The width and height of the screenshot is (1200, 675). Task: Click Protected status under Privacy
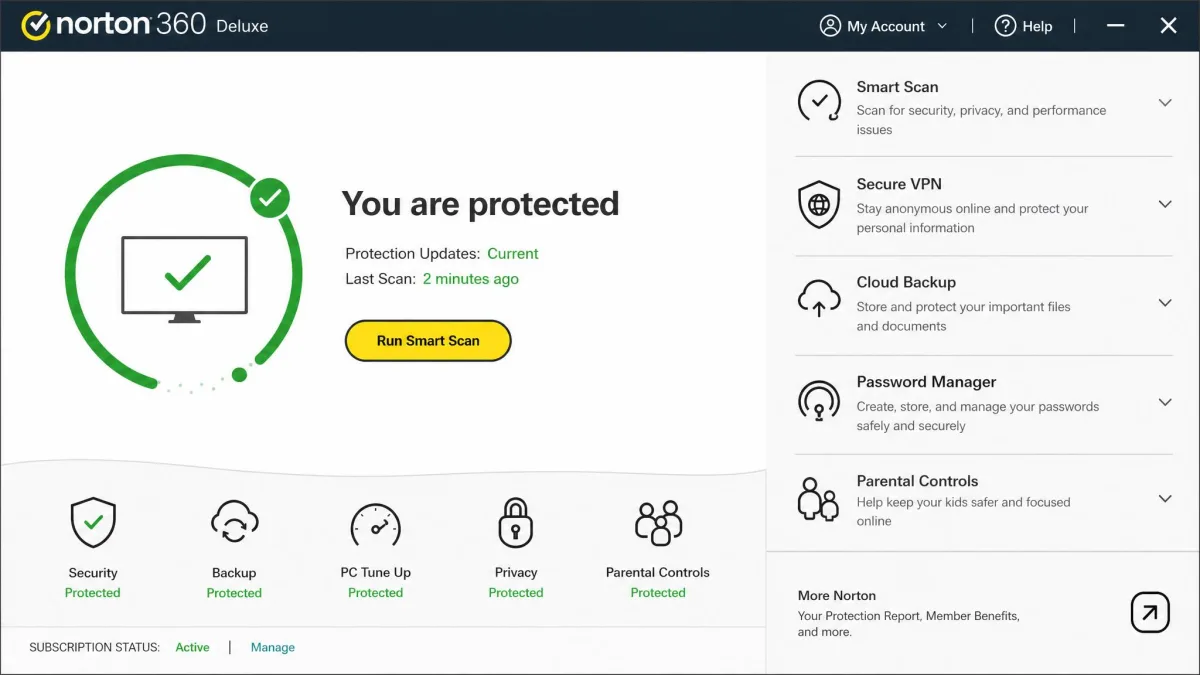pyautogui.click(x=516, y=593)
